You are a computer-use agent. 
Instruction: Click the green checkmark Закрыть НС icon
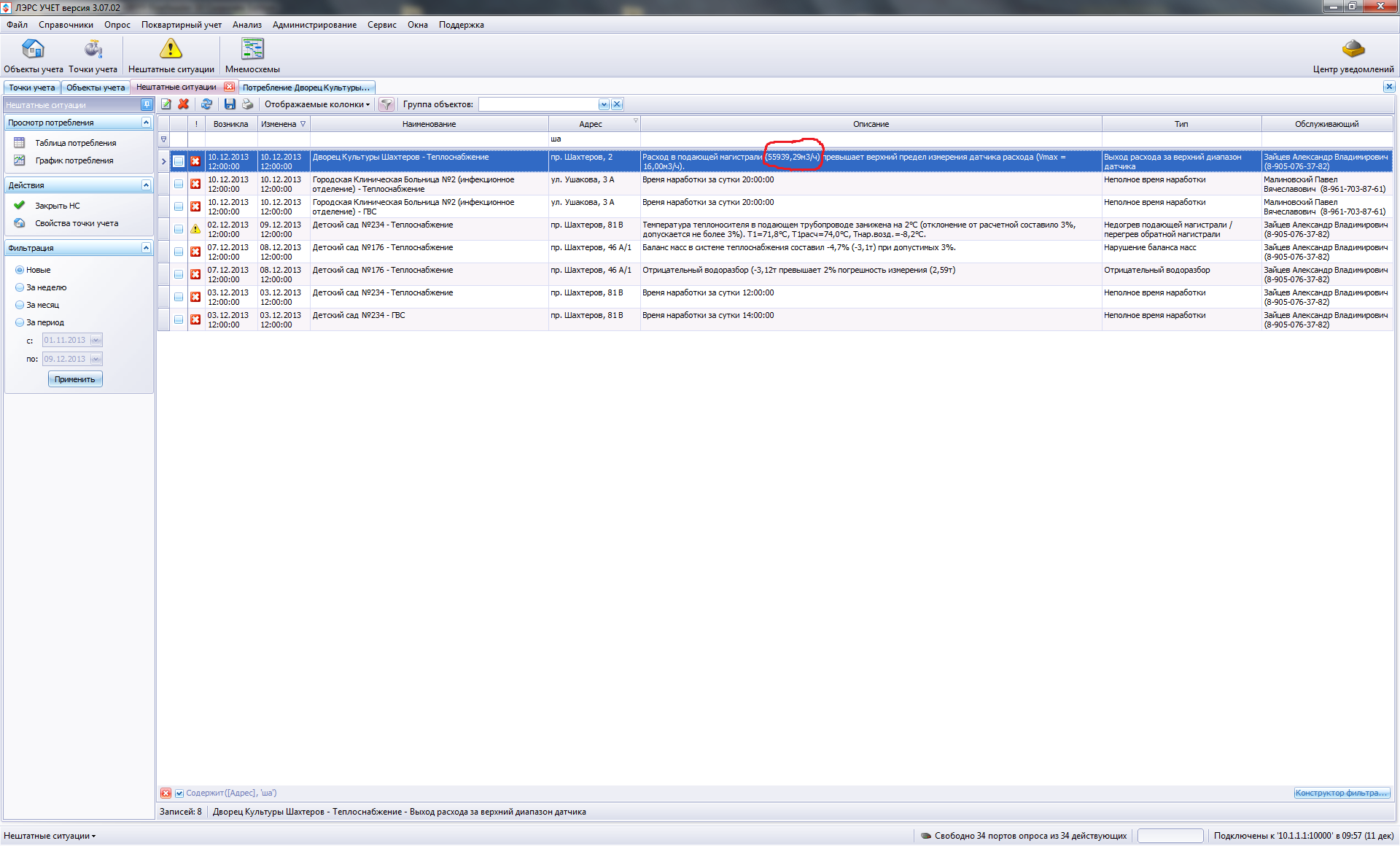(x=20, y=206)
